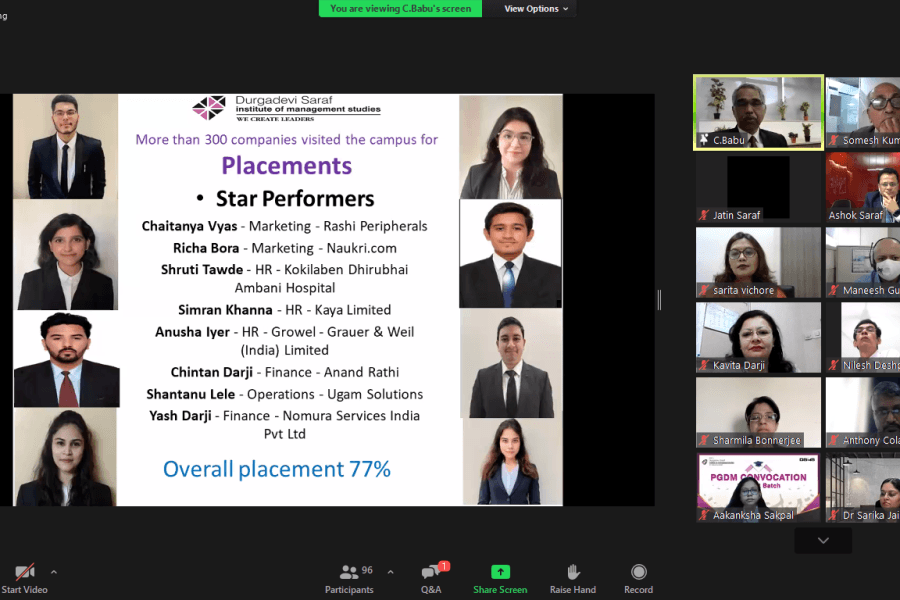This screenshot has width=900, height=600.
Task: Show more participants with the gallery down arrow
Action: pos(823,540)
